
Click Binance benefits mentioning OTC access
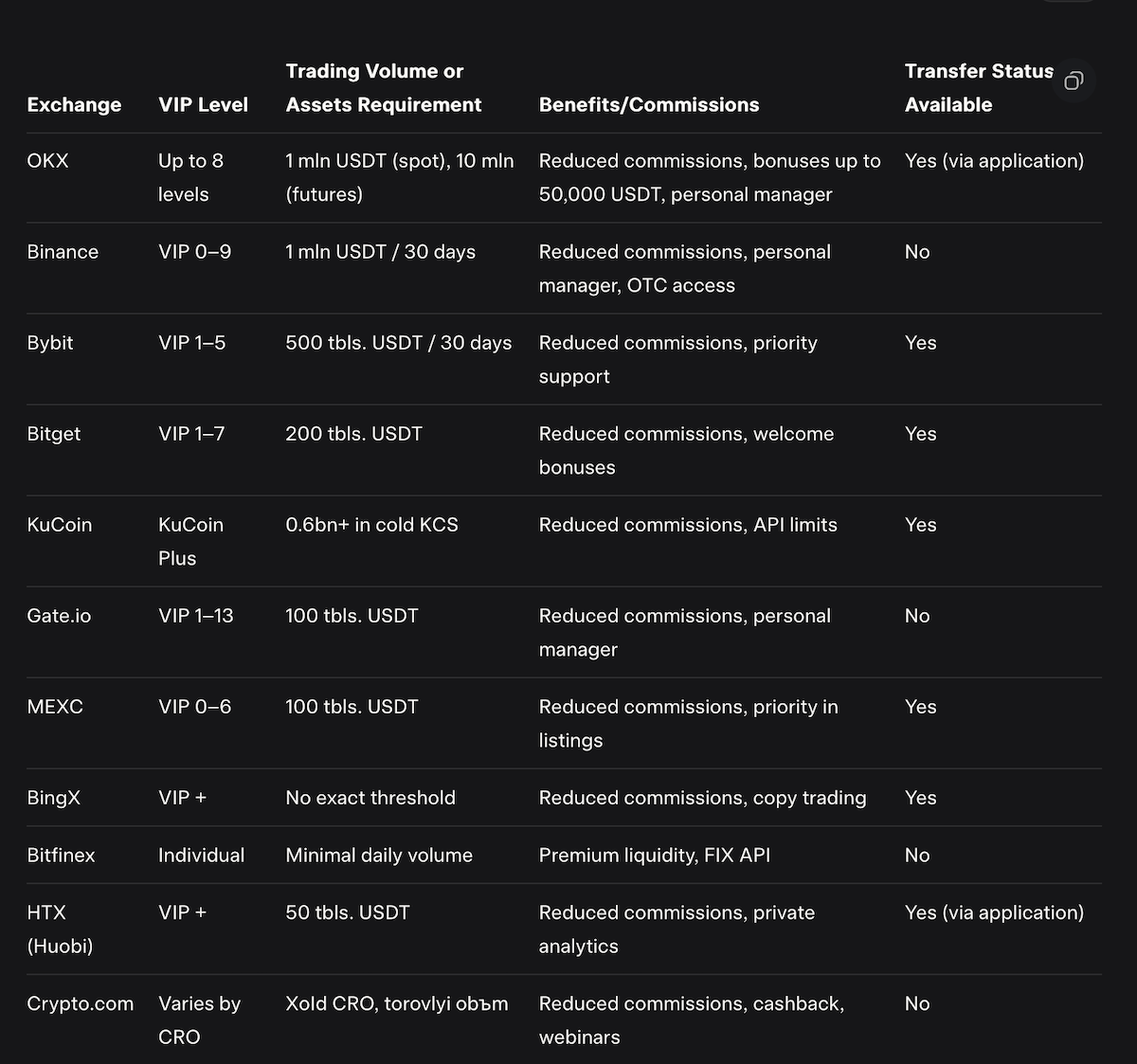pyautogui.click(x=685, y=269)
